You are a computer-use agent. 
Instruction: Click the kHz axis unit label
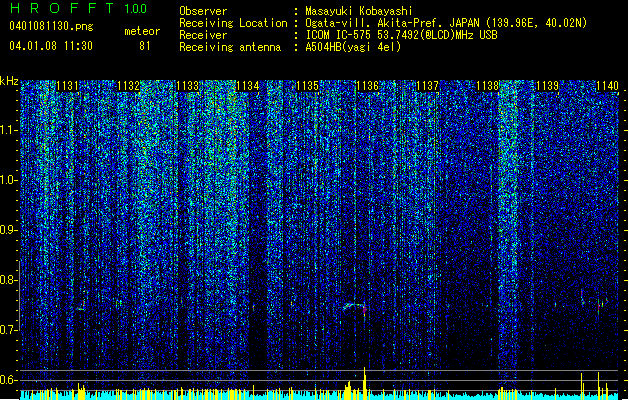pos(9,81)
